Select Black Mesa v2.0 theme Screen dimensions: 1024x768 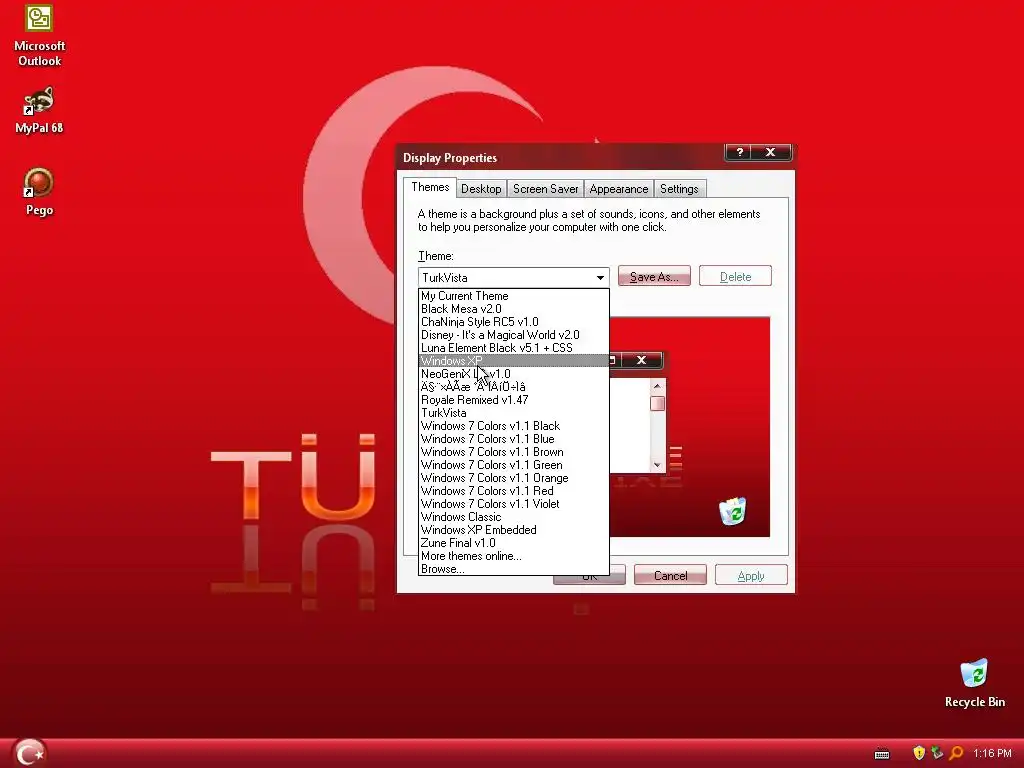tap(513, 309)
